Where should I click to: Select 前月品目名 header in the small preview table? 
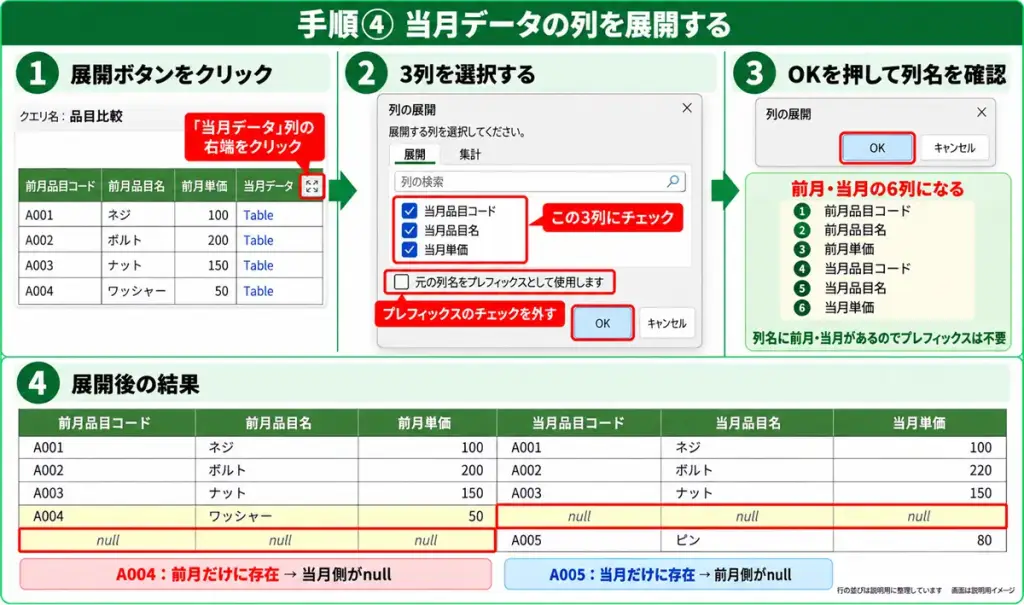click(137, 186)
